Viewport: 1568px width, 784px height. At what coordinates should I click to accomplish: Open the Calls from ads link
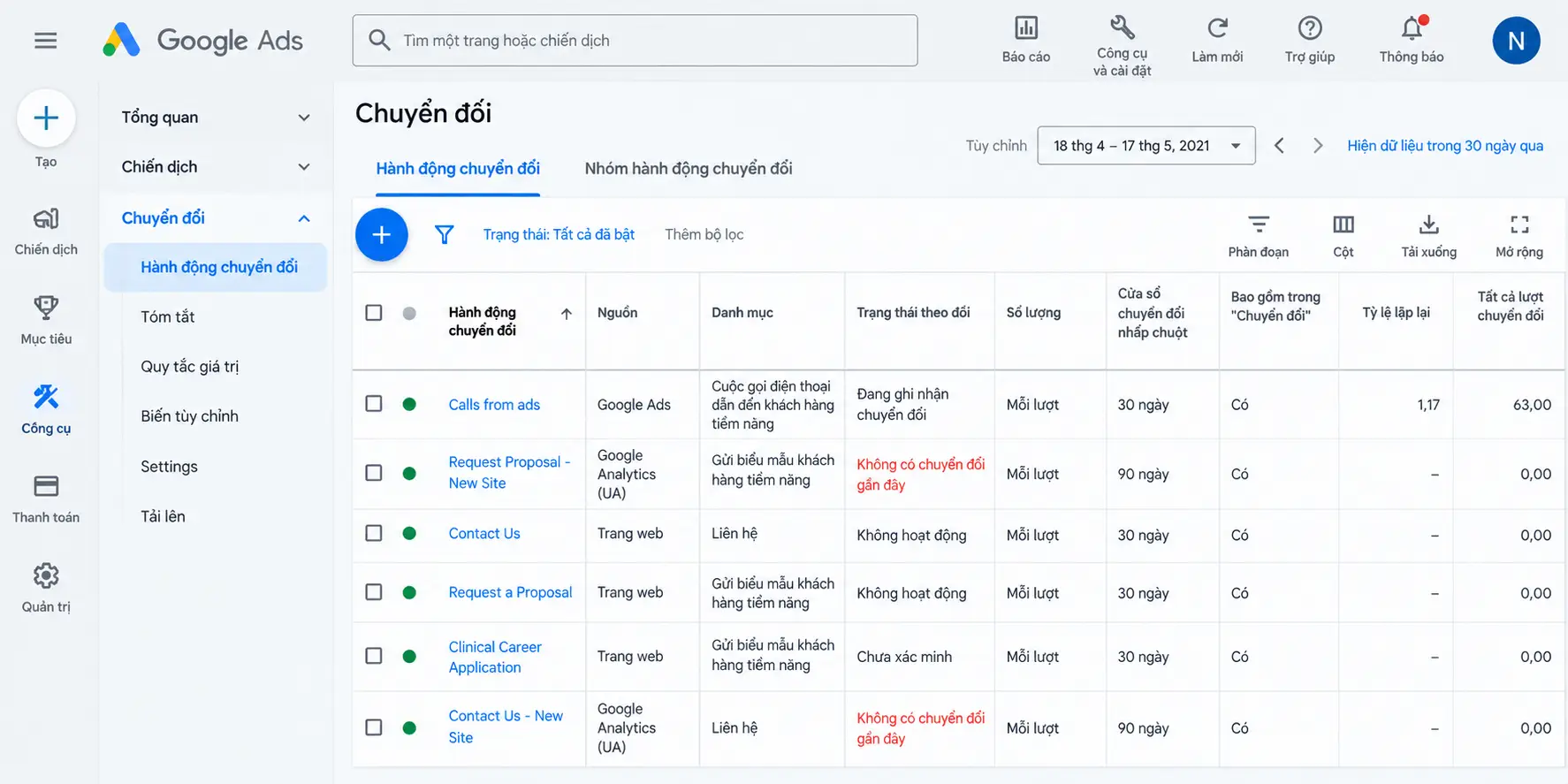(x=494, y=405)
